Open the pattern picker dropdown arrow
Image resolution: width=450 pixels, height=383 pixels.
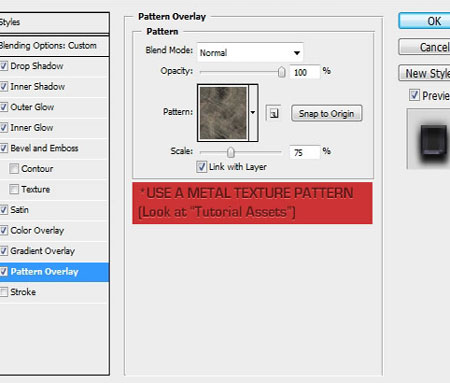[253, 113]
